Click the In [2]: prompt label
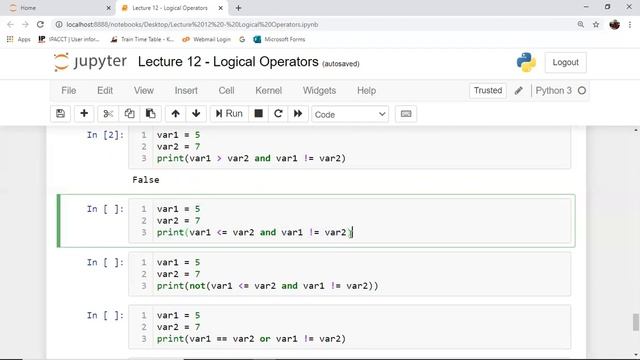 [x=105, y=135]
